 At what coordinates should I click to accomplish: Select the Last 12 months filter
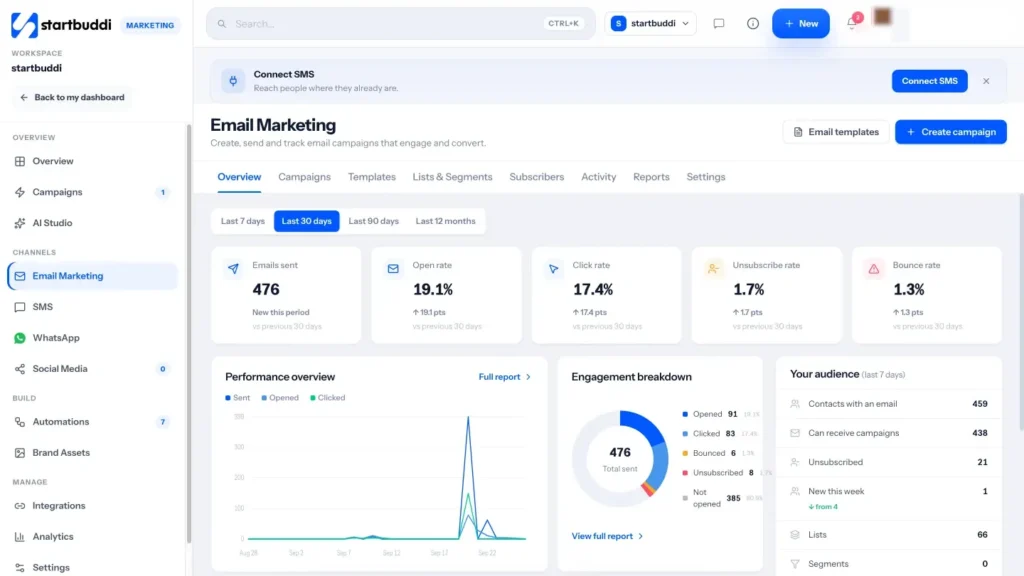(x=445, y=221)
